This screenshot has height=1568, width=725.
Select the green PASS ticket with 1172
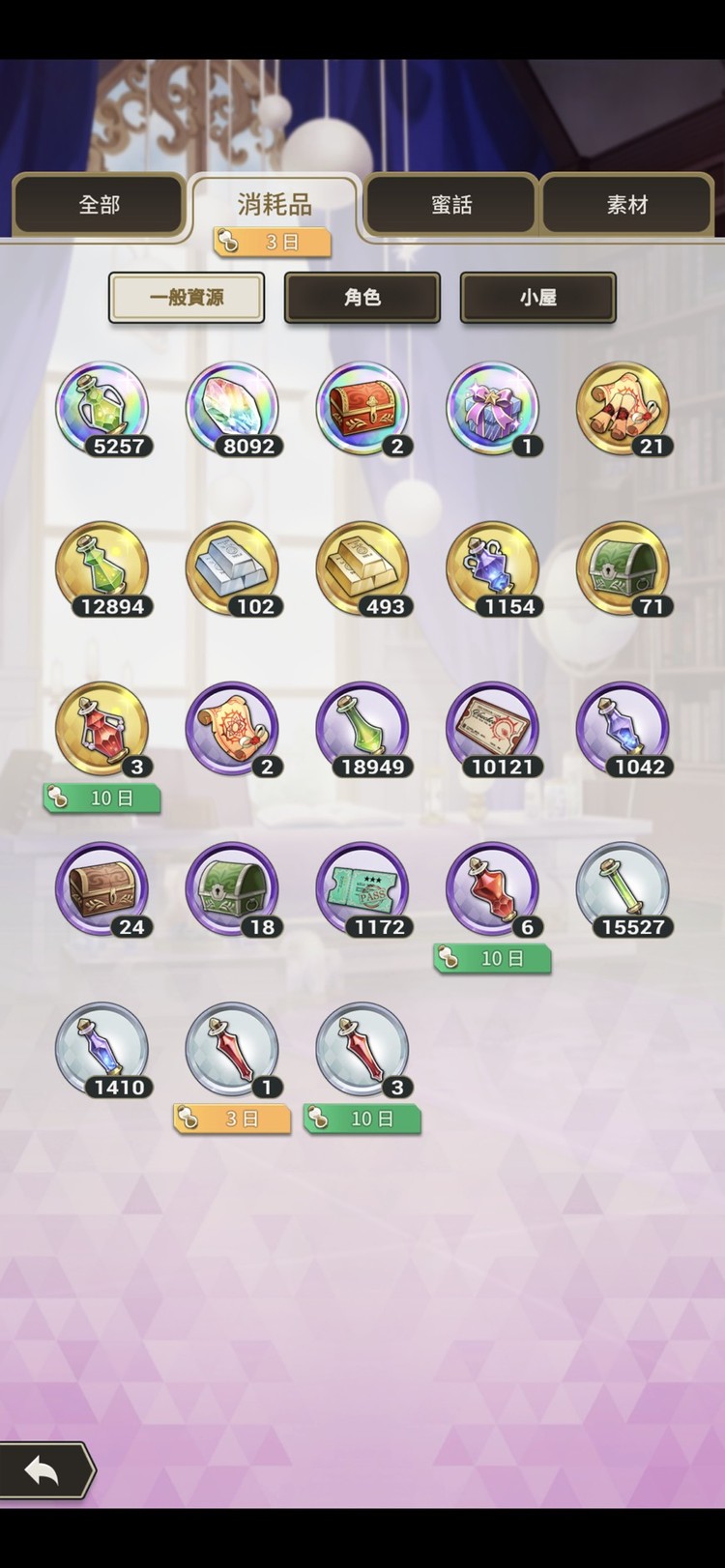(x=362, y=891)
